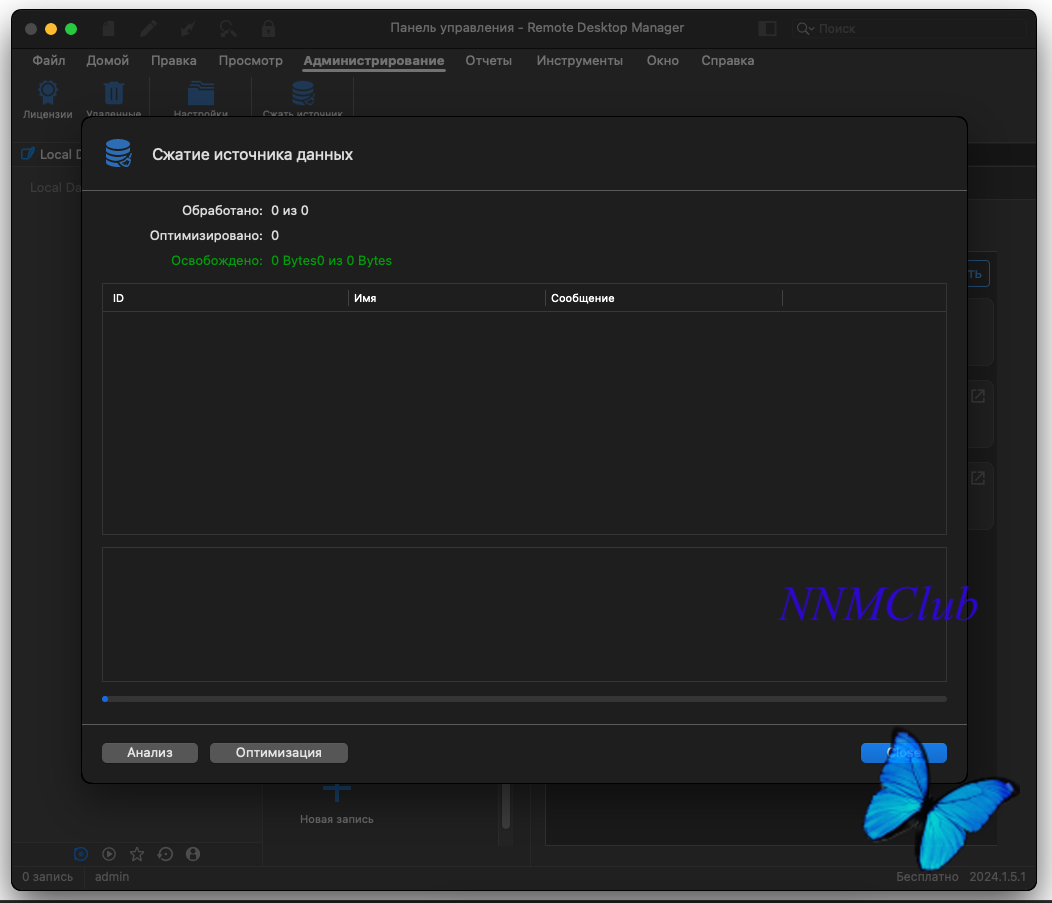Click the plus icon above Новая запись
Screen dimensions: 1052x903
coord(337,792)
